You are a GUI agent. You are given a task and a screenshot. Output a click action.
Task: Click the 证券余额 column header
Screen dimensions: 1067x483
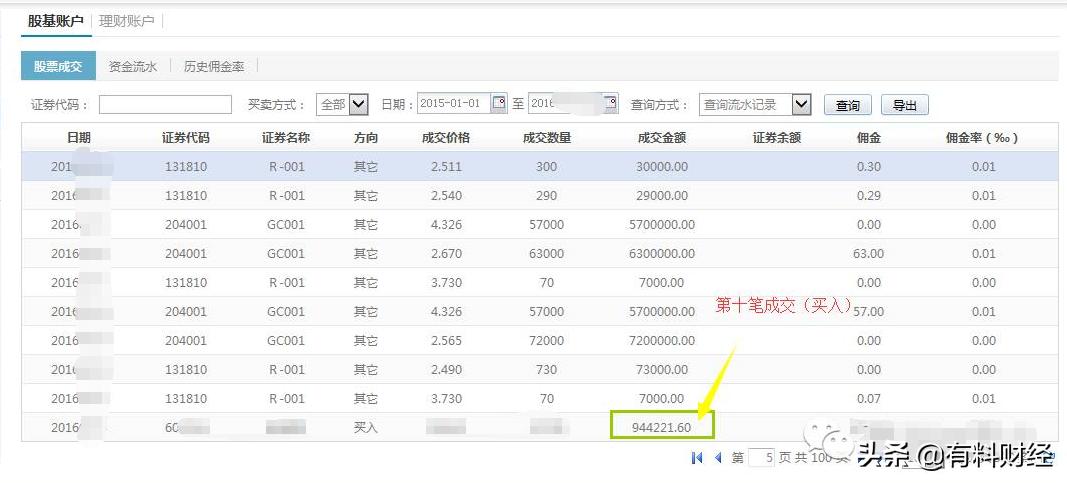777,137
